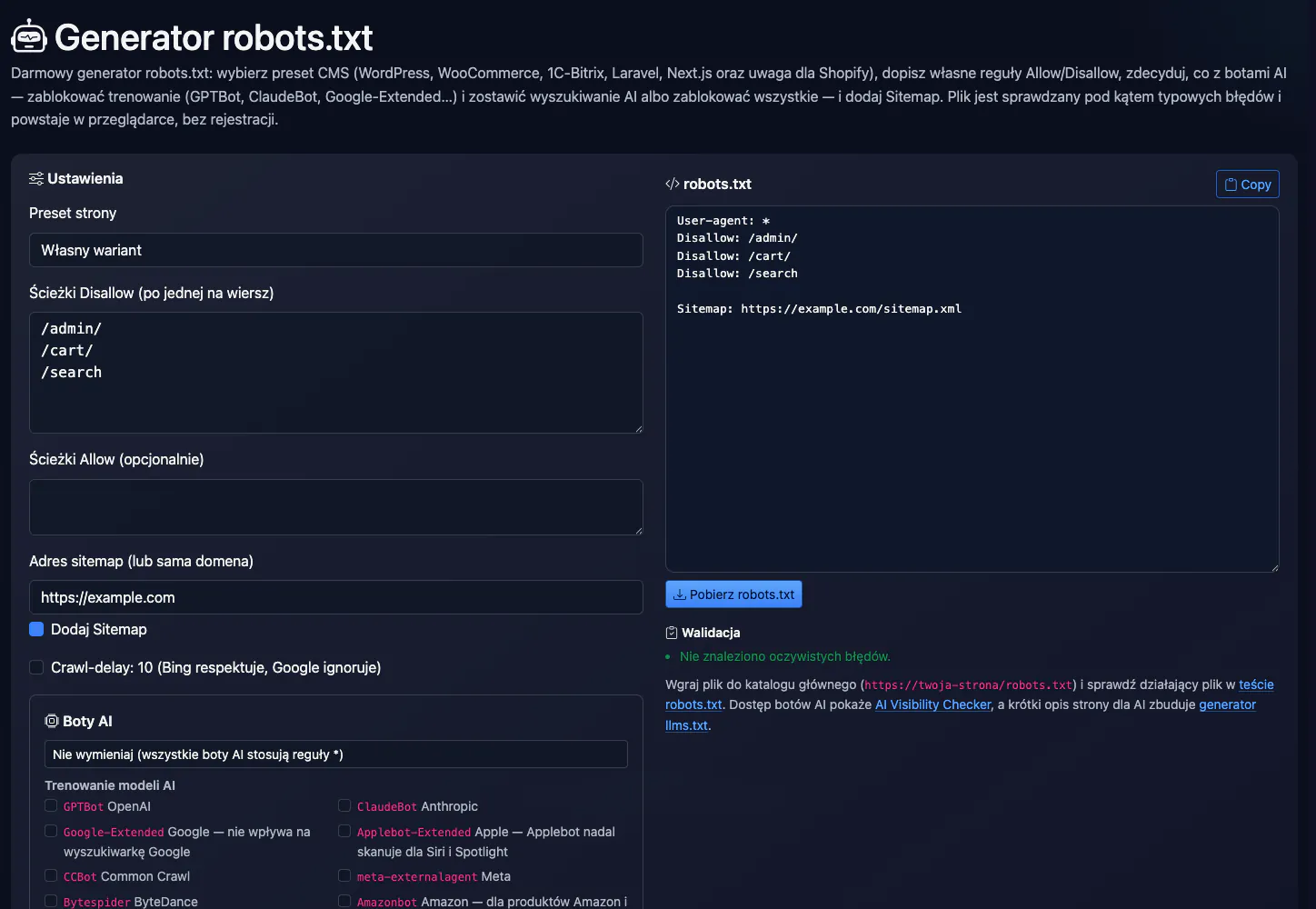The width and height of the screenshot is (1316, 909).
Task: Open the AI Visibility Checker link
Action: pyautogui.click(x=933, y=704)
